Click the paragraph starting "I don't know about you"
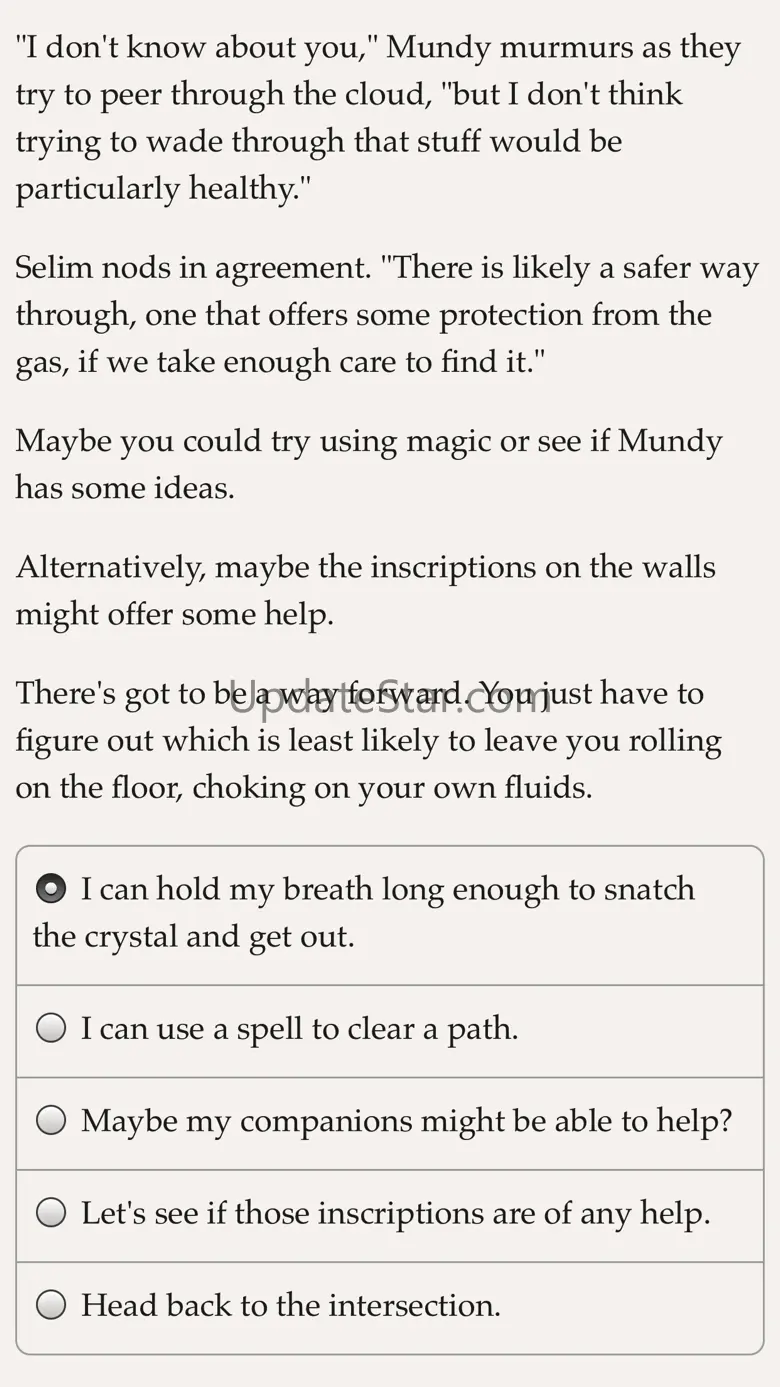The width and height of the screenshot is (780, 1387). point(380,118)
